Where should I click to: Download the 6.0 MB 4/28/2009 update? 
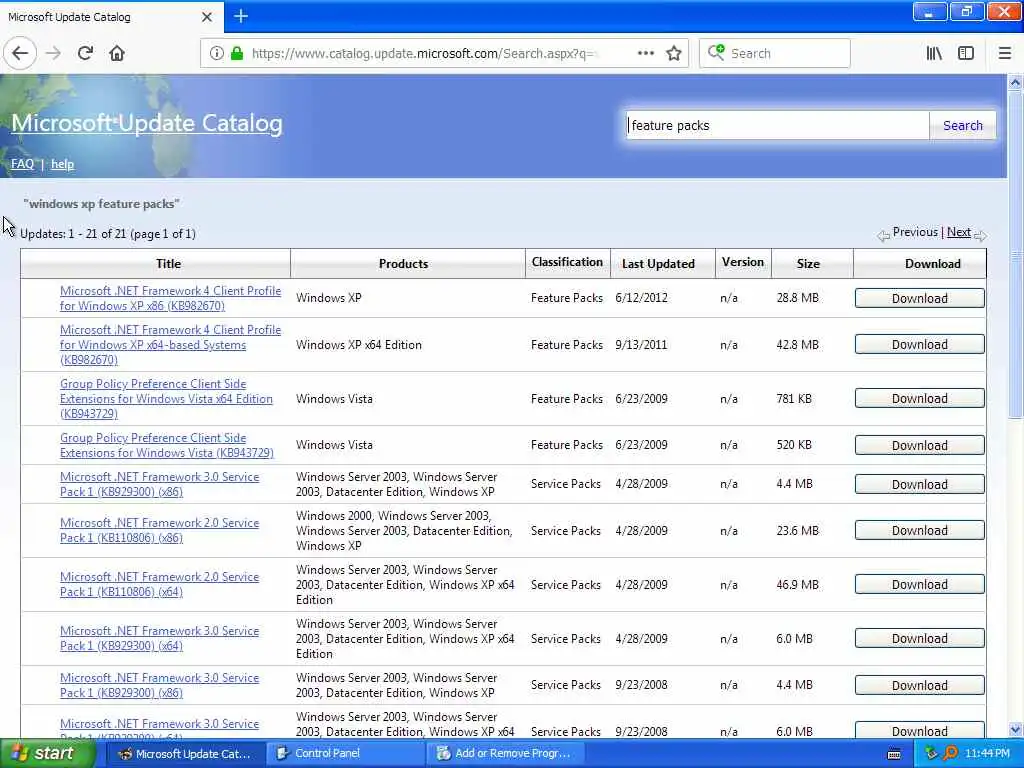pos(920,639)
